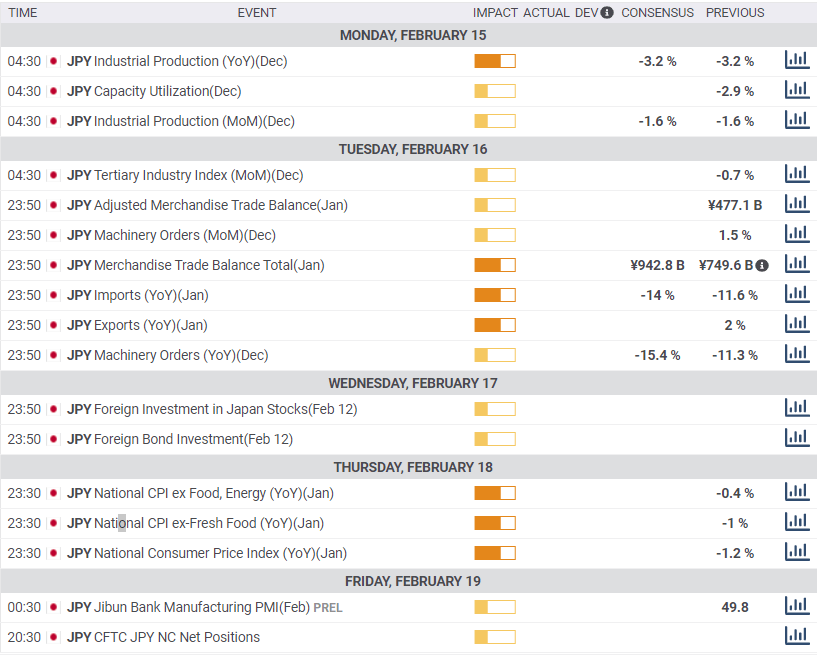Click Japan flag on Imports (YoY) row

[53, 295]
